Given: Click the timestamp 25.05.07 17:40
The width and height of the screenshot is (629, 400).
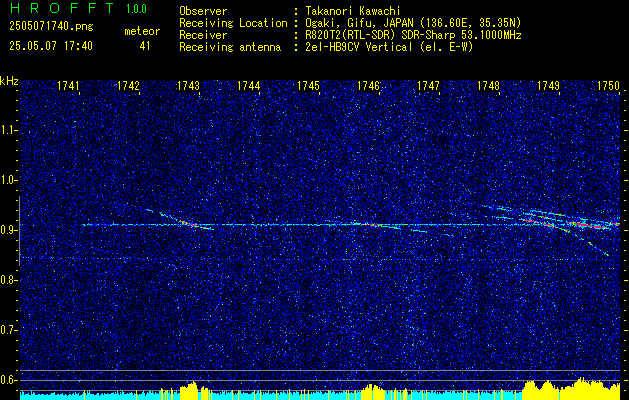Looking at the screenshot, I should [x=51, y=46].
